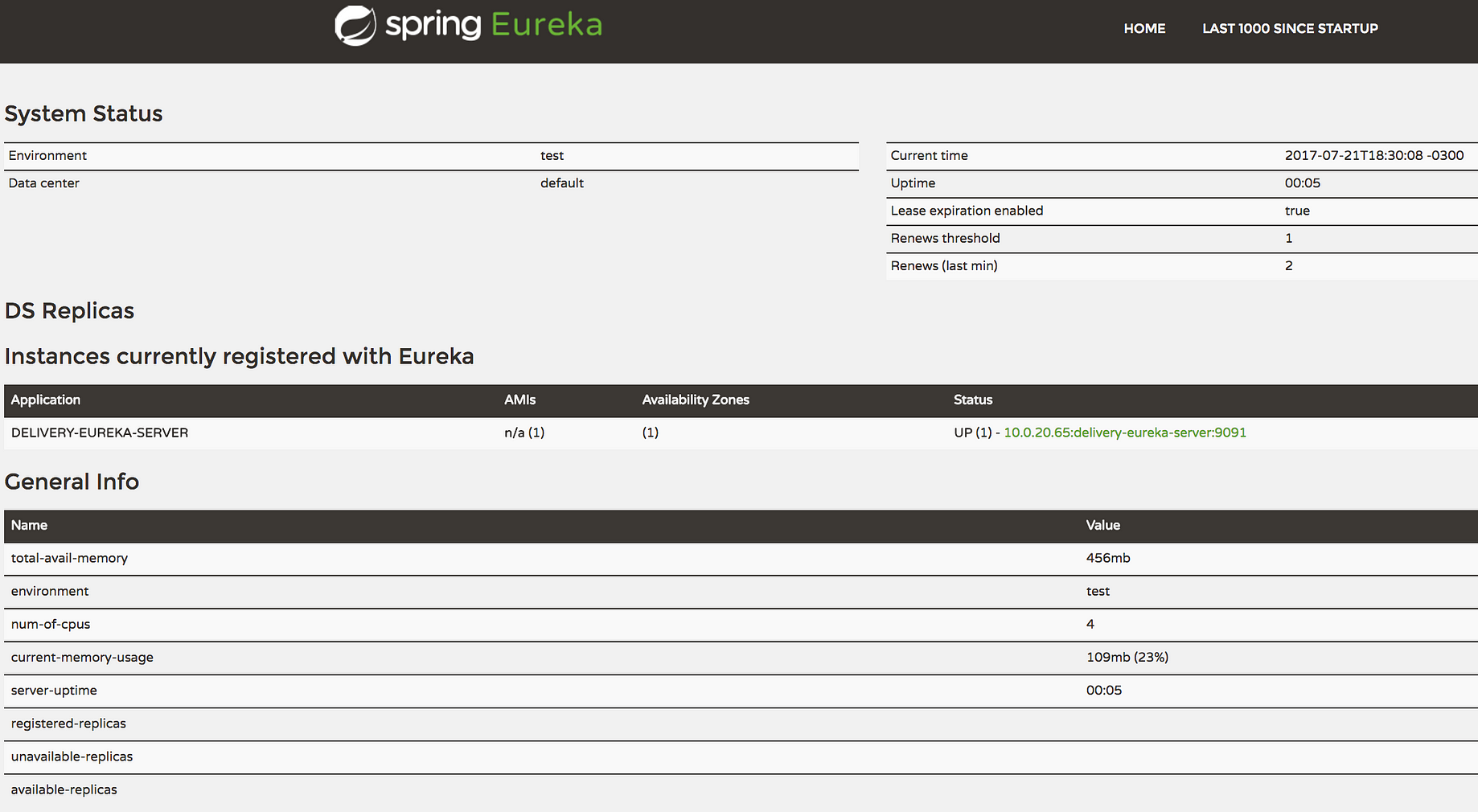Image resolution: width=1478 pixels, height=812 pixels.
Task: Click the Availability Zones column header
Action: tap(696, 400)
